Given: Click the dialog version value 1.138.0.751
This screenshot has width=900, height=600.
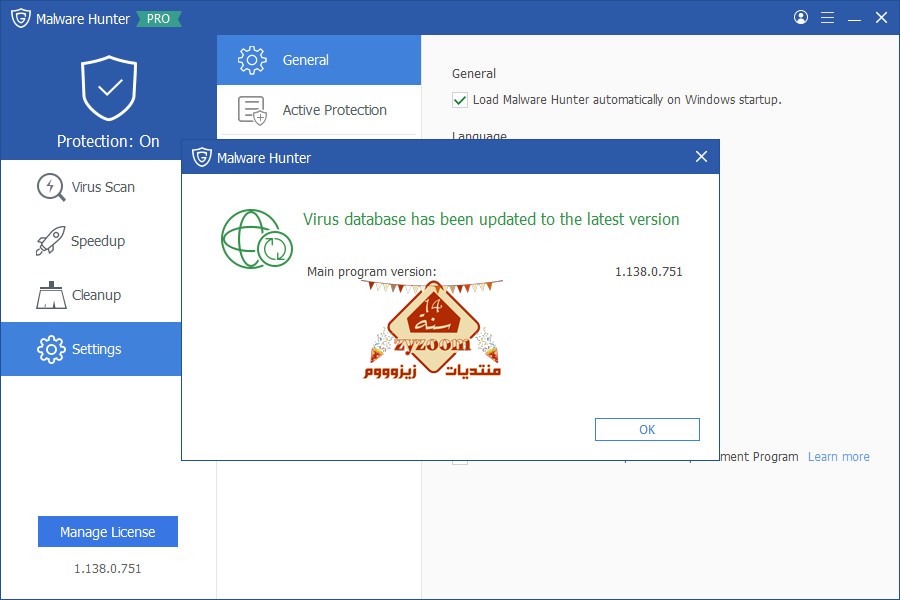Looking at the screenshot, I should pos(649,272).
